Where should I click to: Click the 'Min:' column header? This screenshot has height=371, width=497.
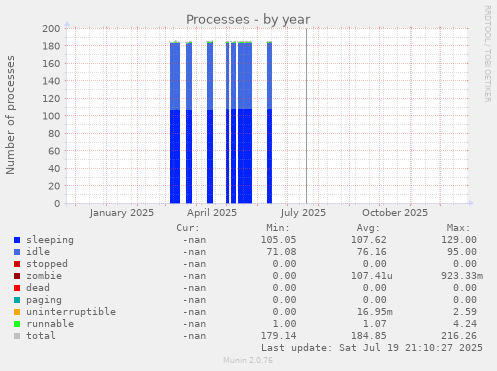[278, 228]
